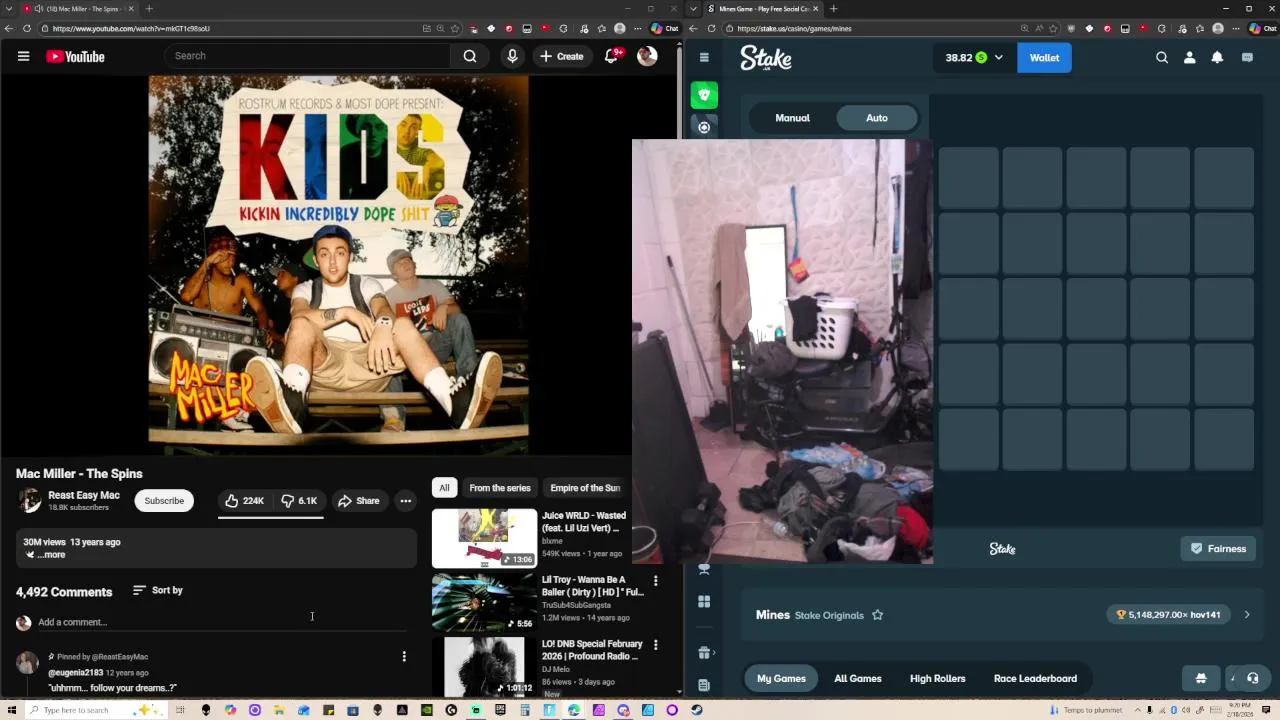1280x720 pixels.
Task: Open Stake sidebar hamburger menu
Action: (x=704, y=57)
